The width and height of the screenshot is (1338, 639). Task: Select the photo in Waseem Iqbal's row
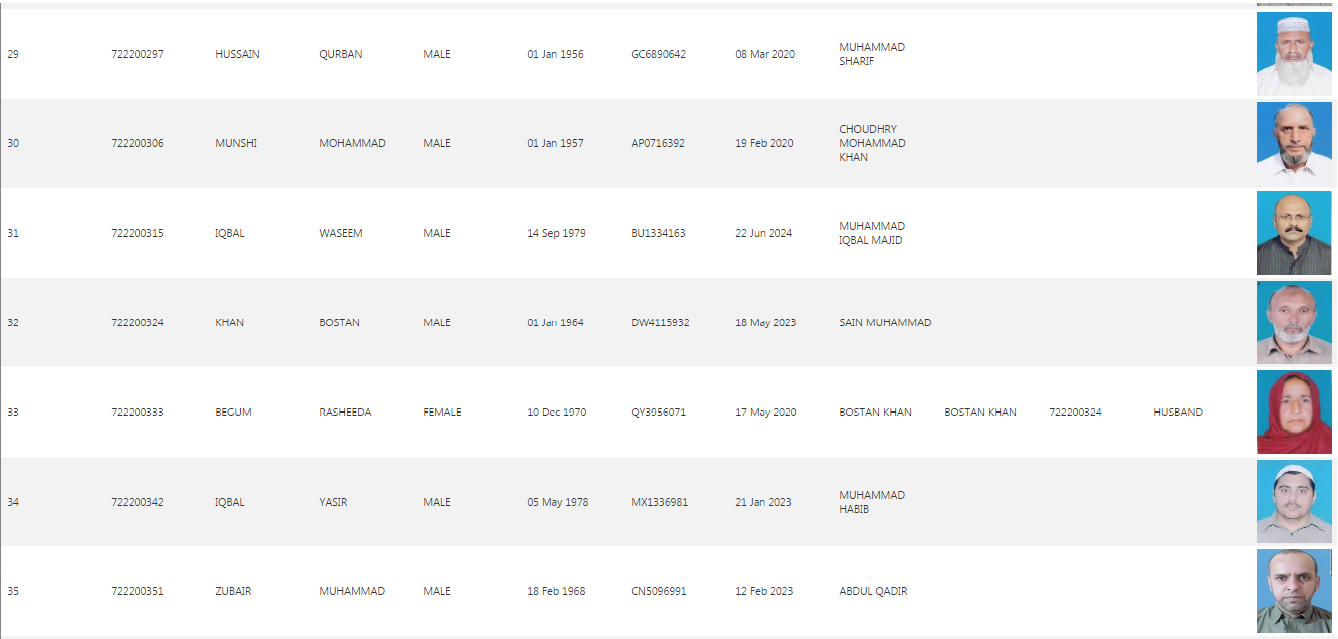[1293, 233]
